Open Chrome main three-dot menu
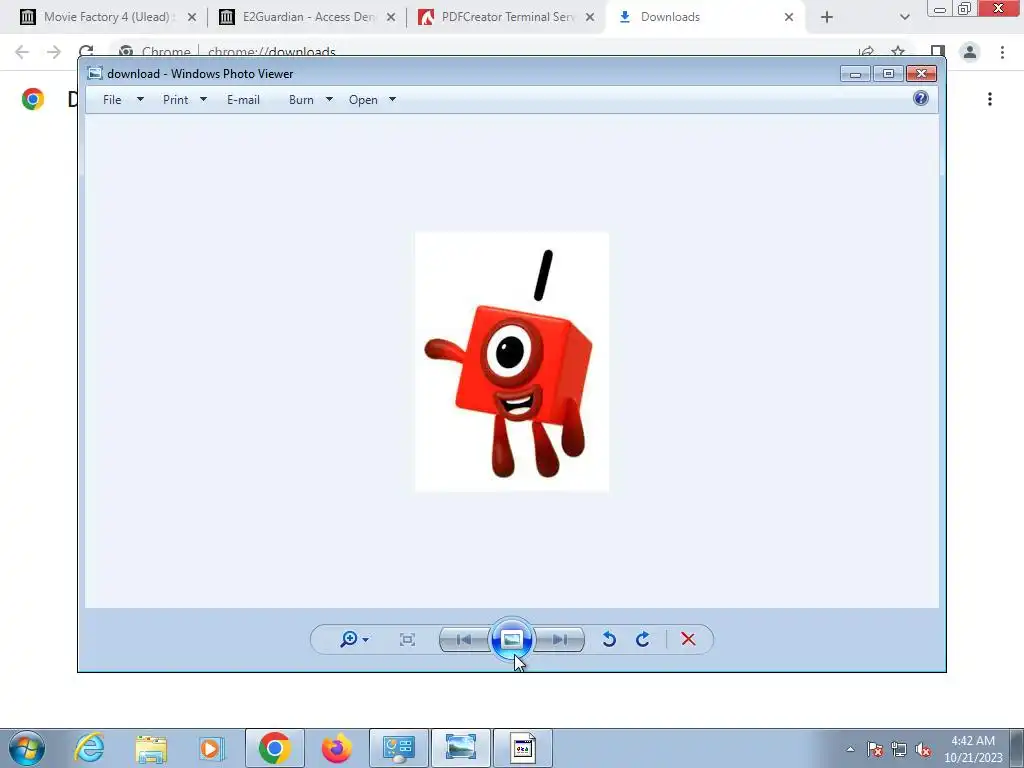This screenshot has height=768, width=1024. [1002, 52]
